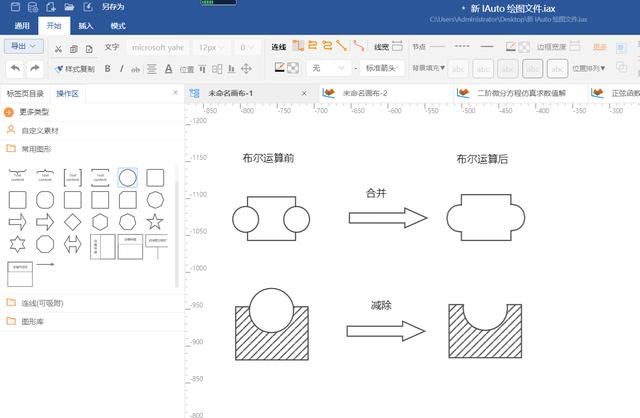Image resolution: width=640 pixels, height=418 pixels.
Task: Select the orthogonal connector line style
Action: click(298, 46)
